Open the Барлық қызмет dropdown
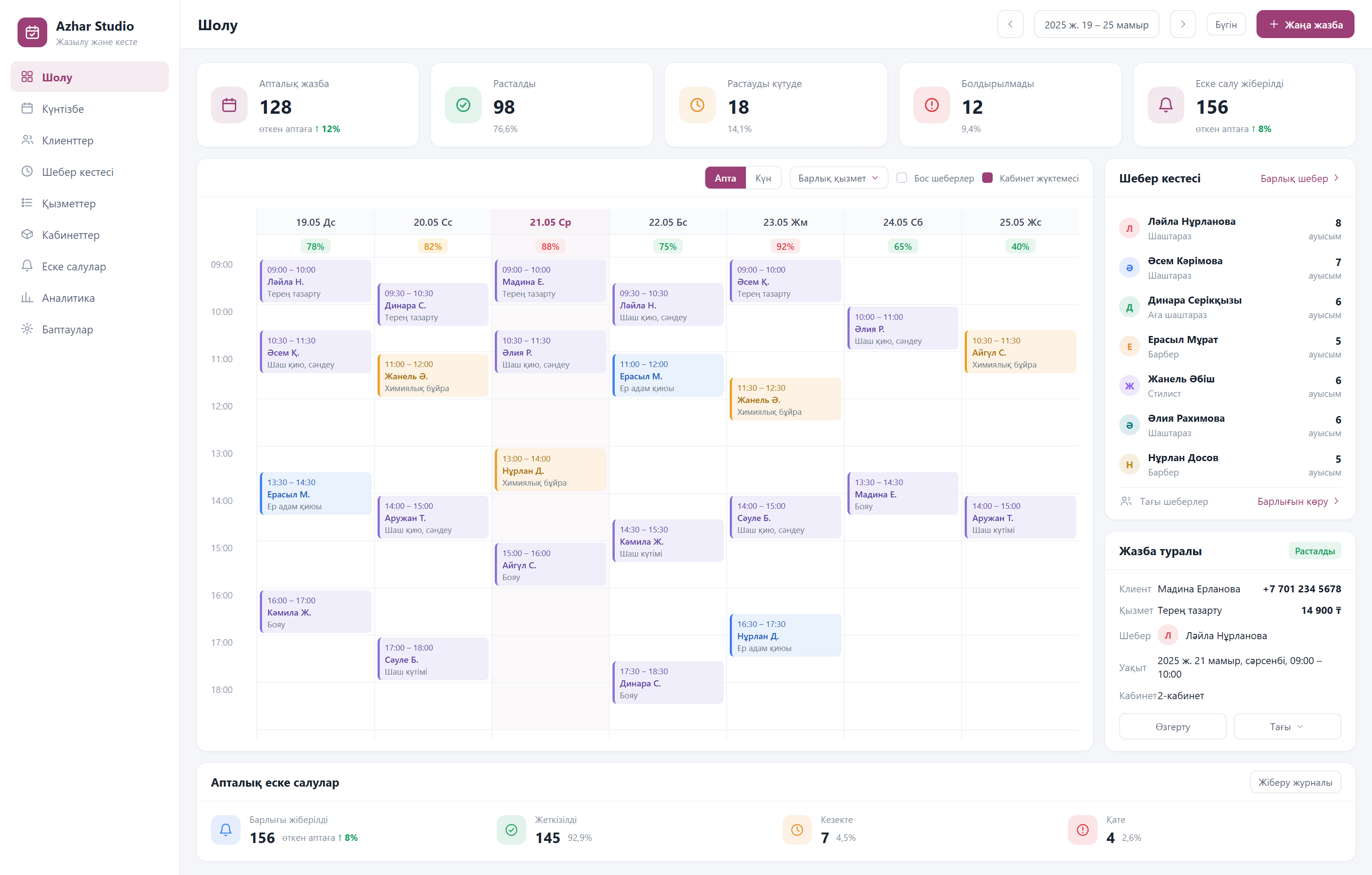 pyautogui.click(x=838, y=178)
